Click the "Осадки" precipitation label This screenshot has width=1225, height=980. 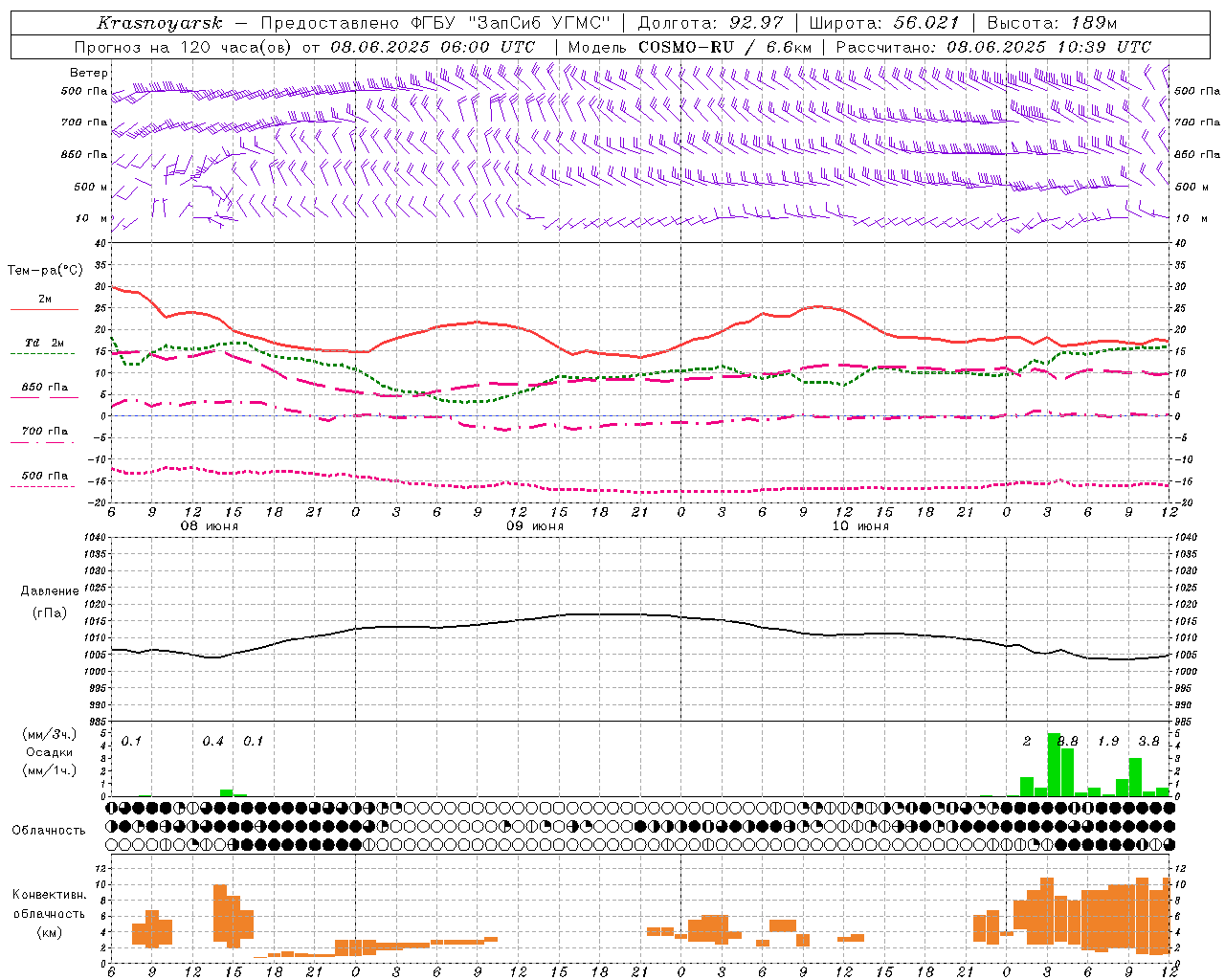[49, 752]
